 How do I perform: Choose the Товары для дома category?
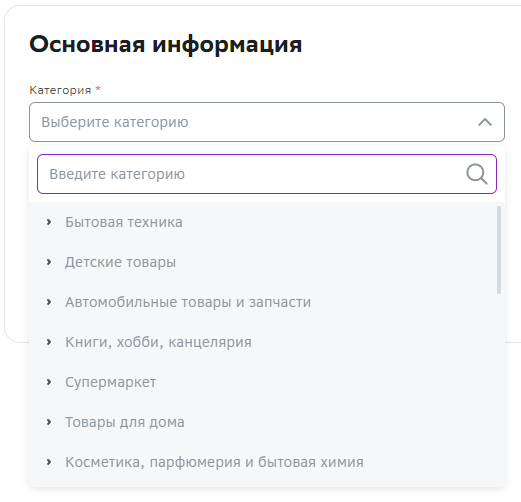tap(125, 422)
